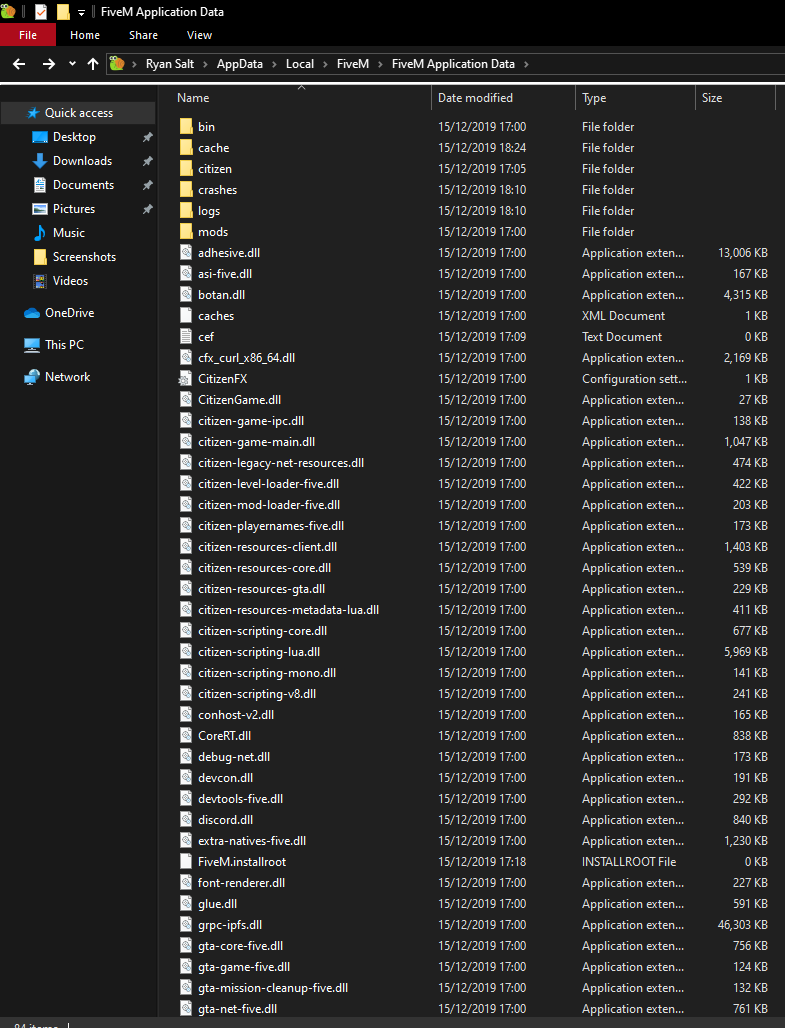
Task: Select the file named cfx_curl_x86_64.dll
Action: click(x=247, y=357)
